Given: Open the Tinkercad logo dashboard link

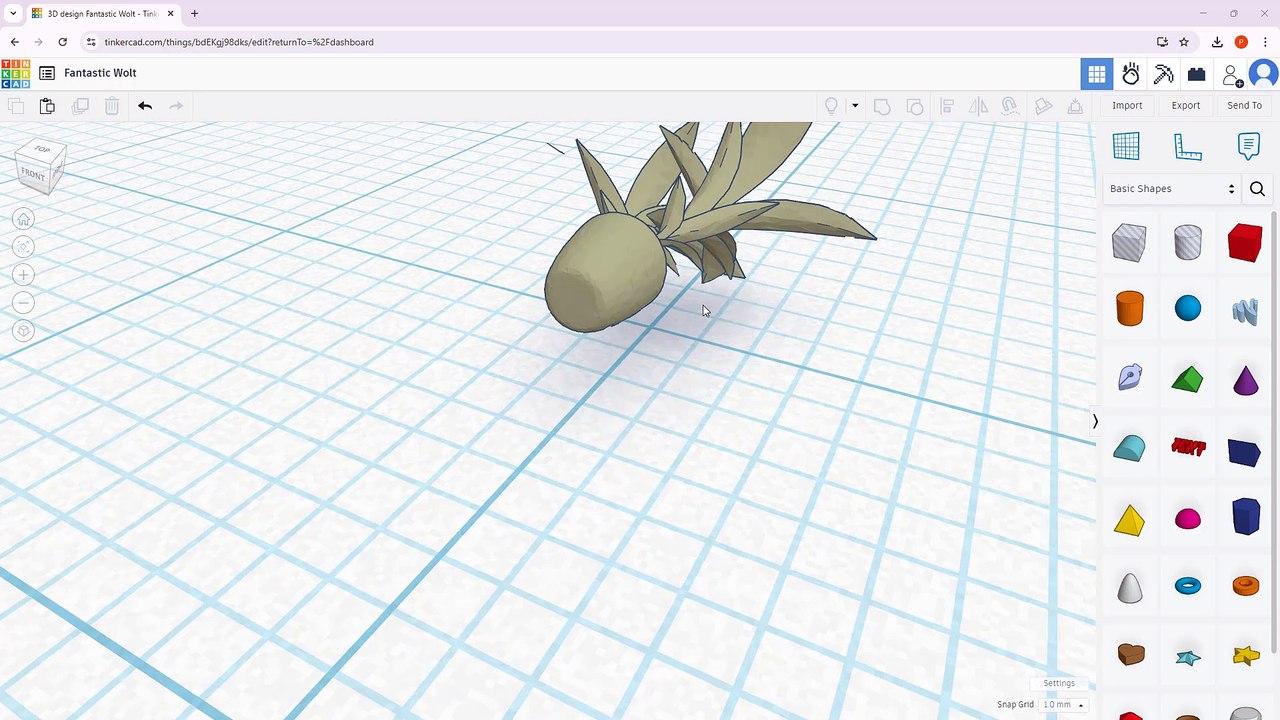Looking at the screenshot, I should (x=15, y=74).
